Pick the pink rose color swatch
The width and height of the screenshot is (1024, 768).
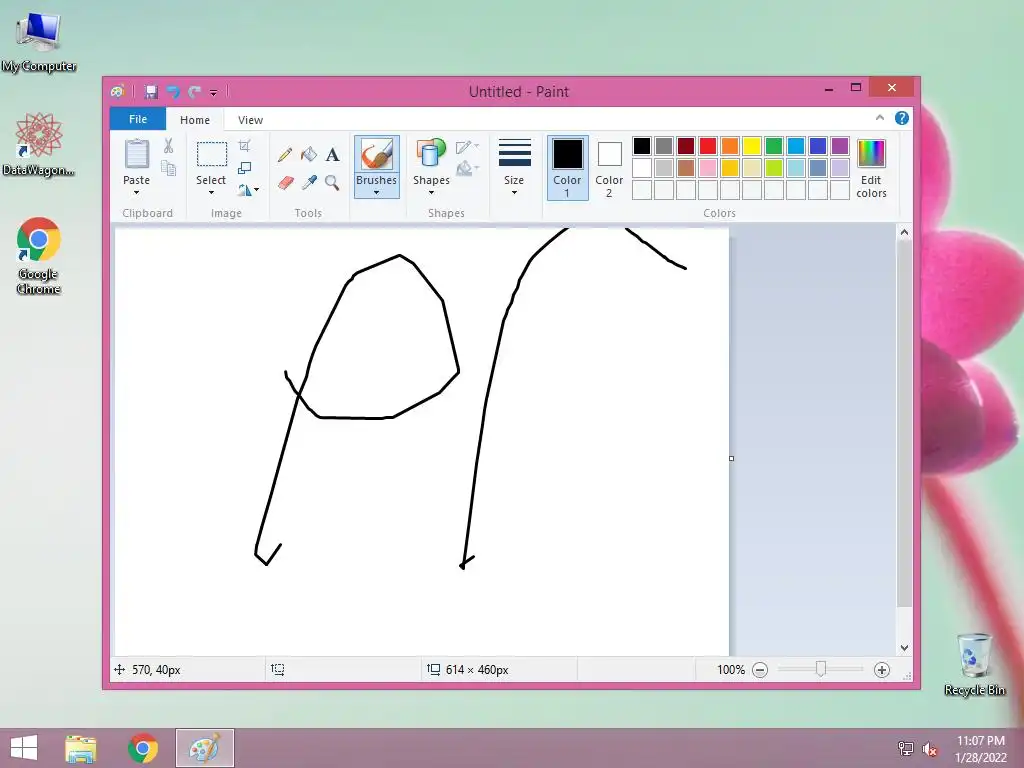point(707,168)
